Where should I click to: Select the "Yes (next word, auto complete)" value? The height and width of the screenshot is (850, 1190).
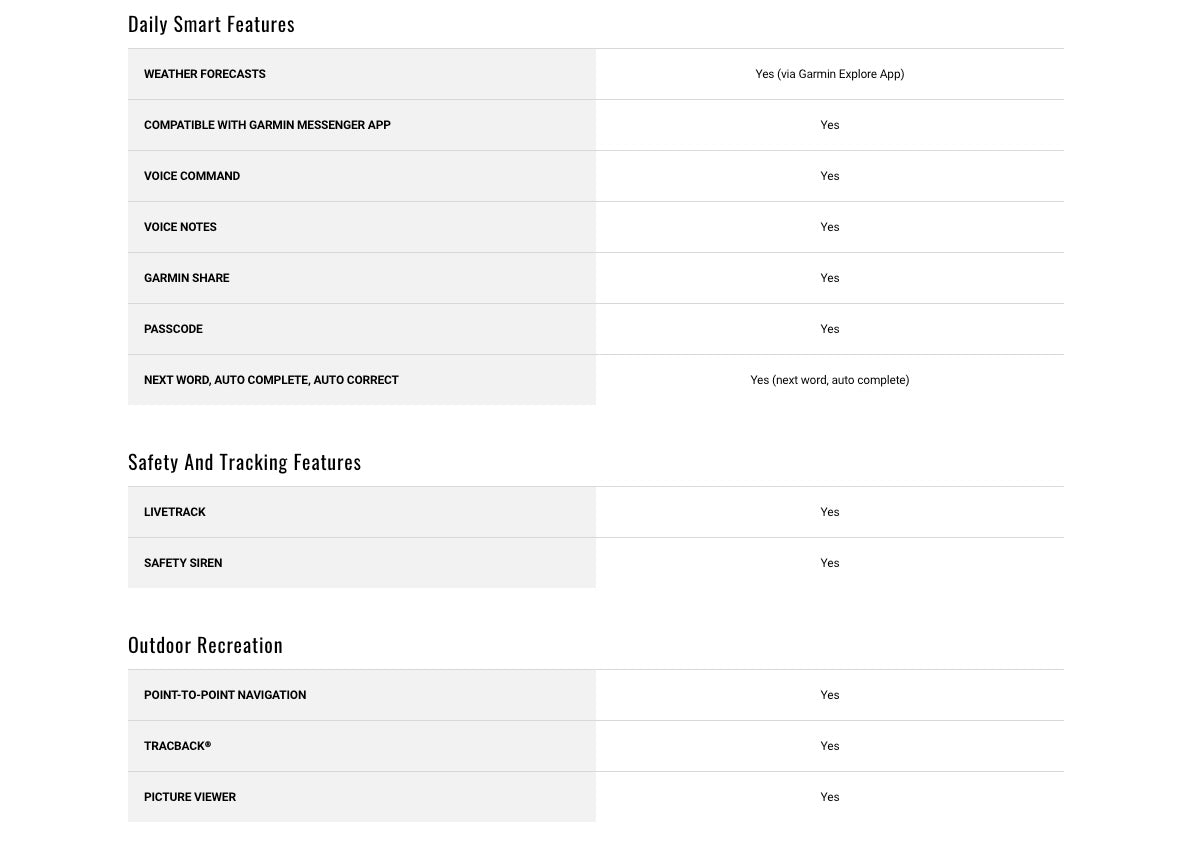[x=829, y=380]
